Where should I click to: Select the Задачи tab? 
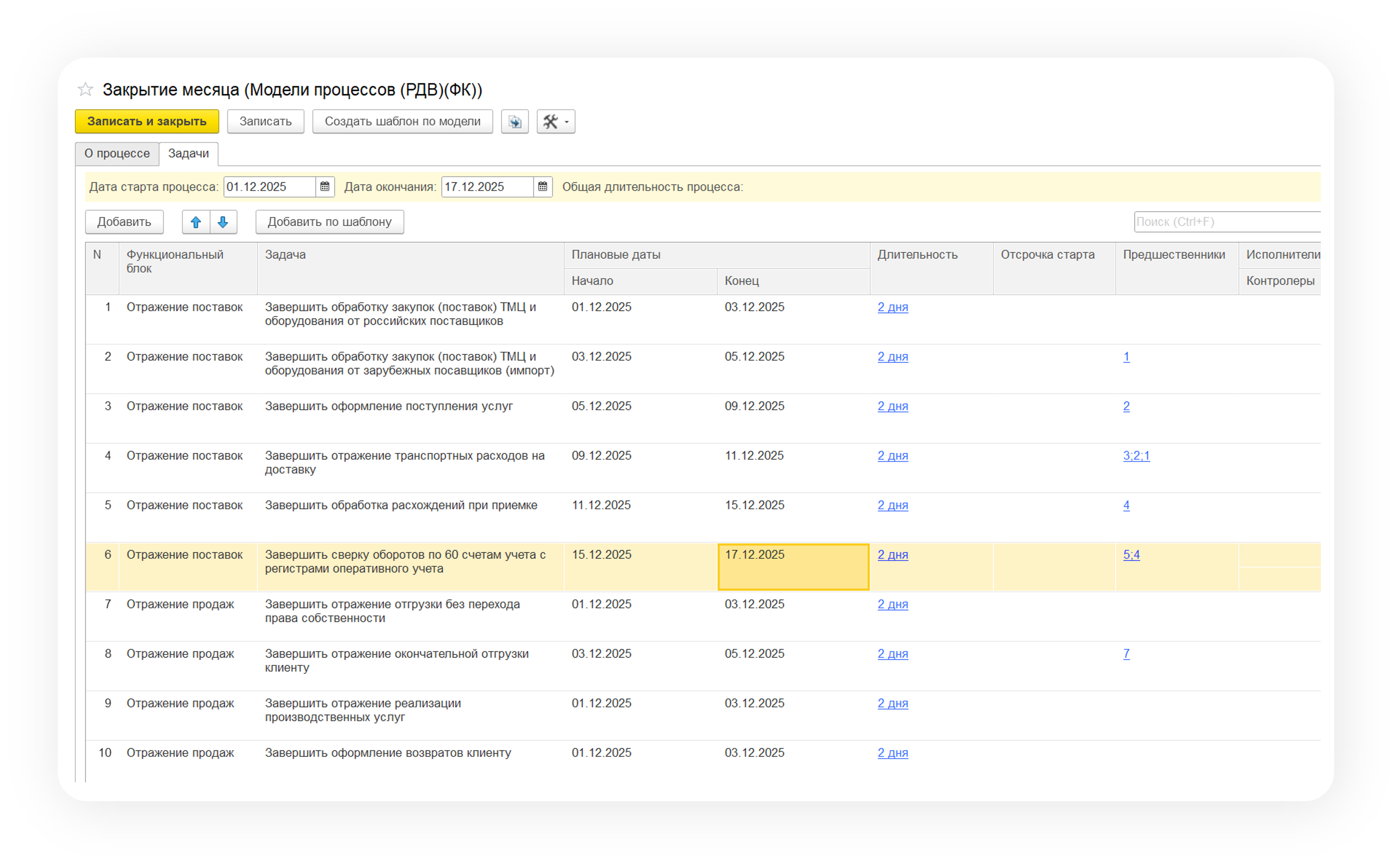[188, 154]
